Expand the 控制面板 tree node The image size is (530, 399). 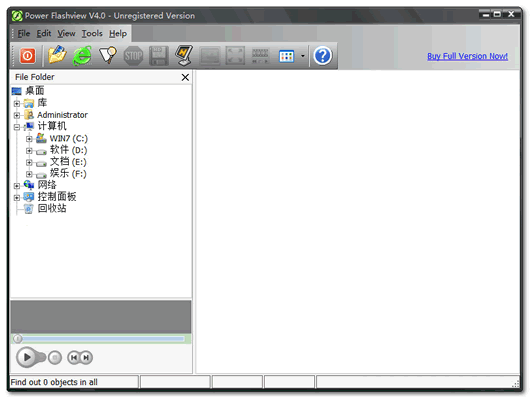[17, 197]
